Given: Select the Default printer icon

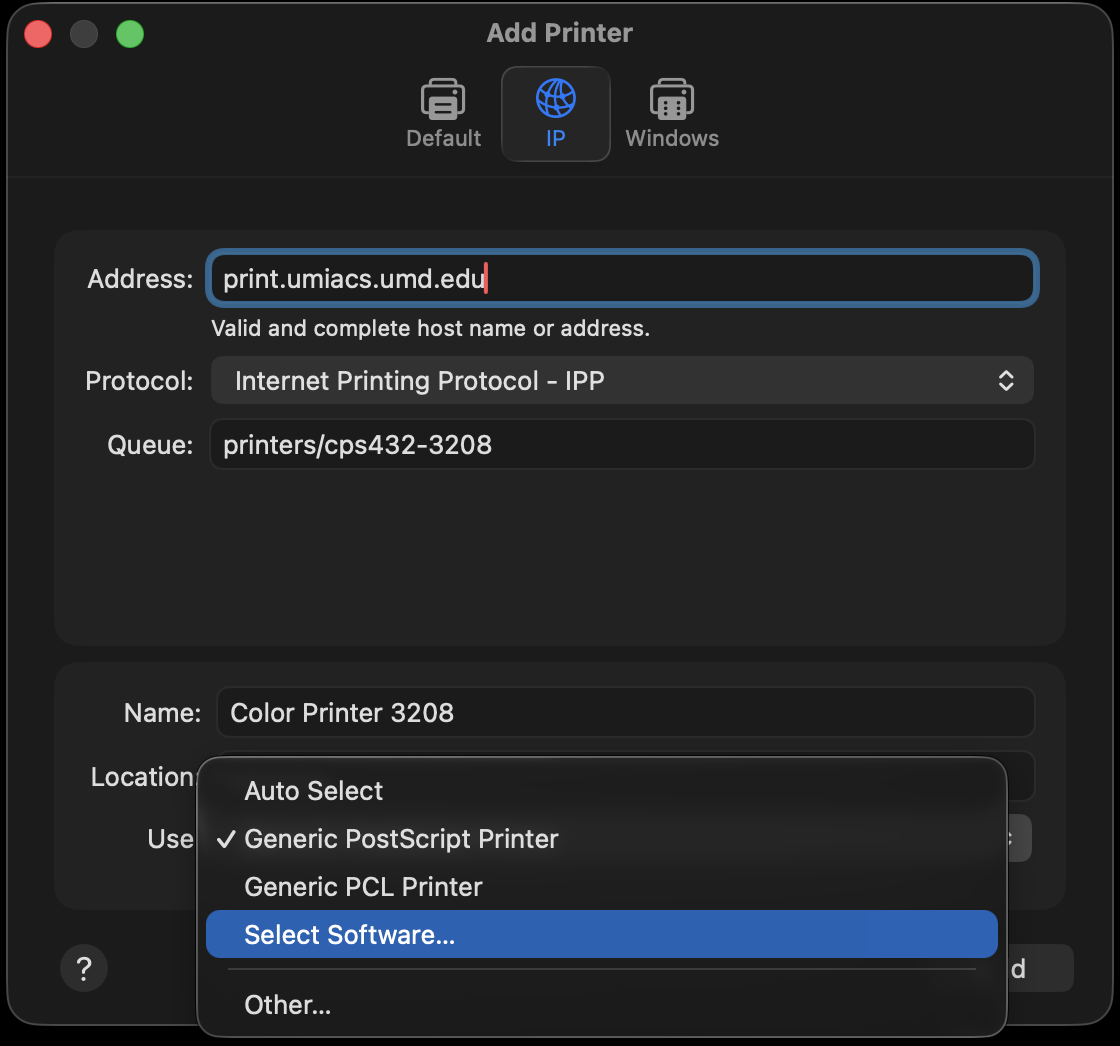Looking at the screenshot, I should (x=443, y=101).
